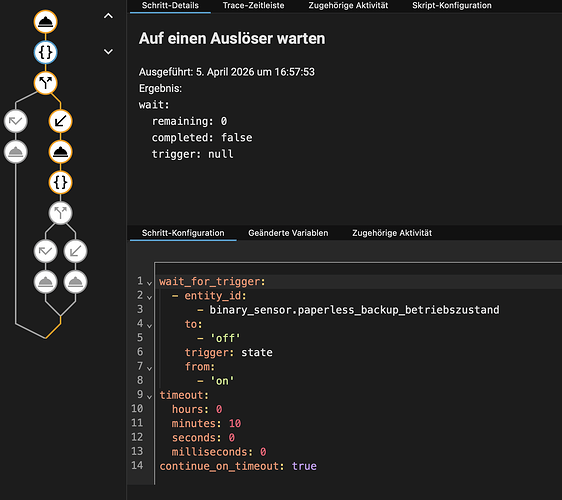Switch to Trace-Zeitleiste tab
This screenshot has height=500, width=562.
click(253, 6)
